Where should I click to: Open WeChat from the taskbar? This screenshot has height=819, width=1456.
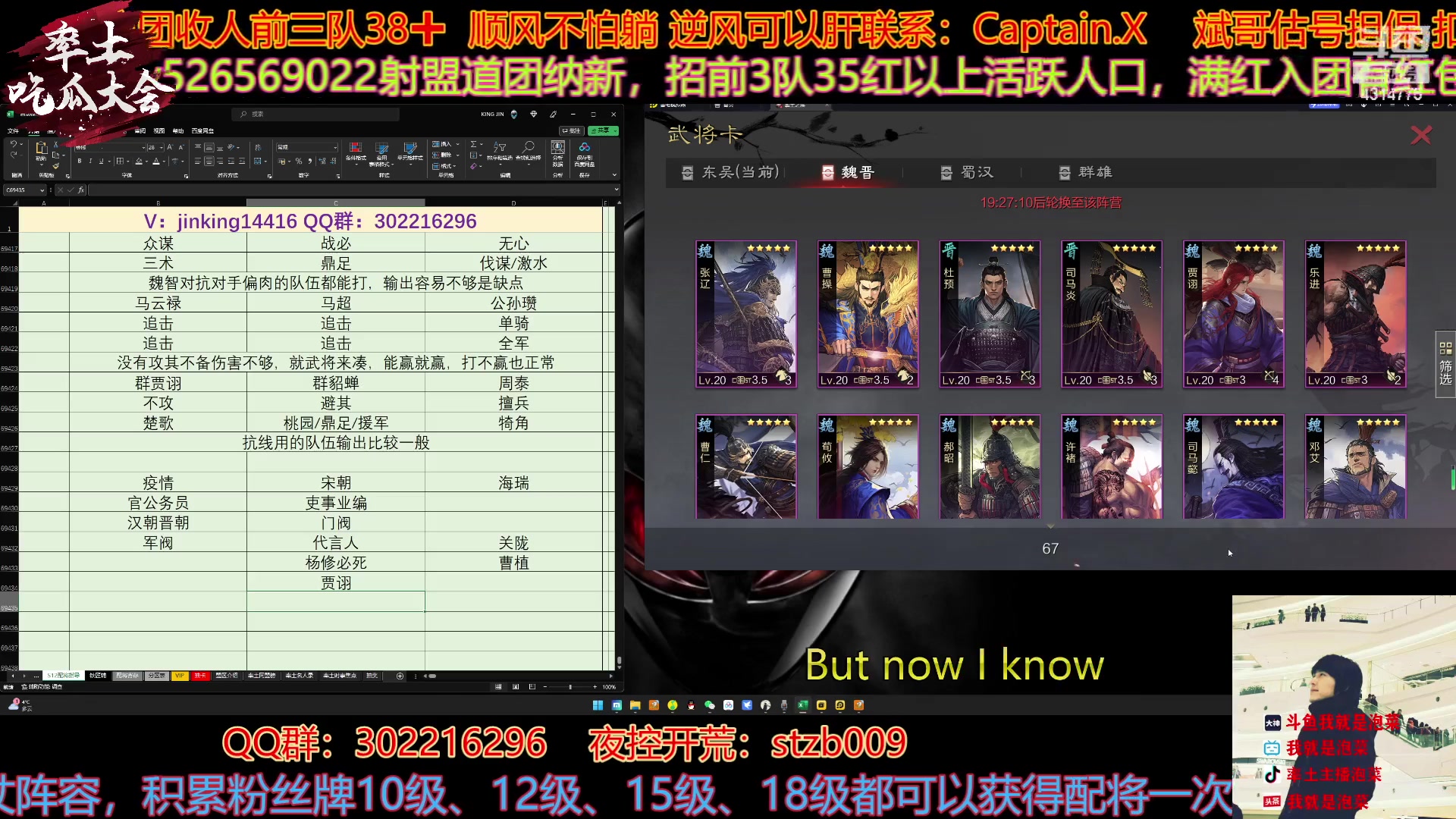click(710, 705)
